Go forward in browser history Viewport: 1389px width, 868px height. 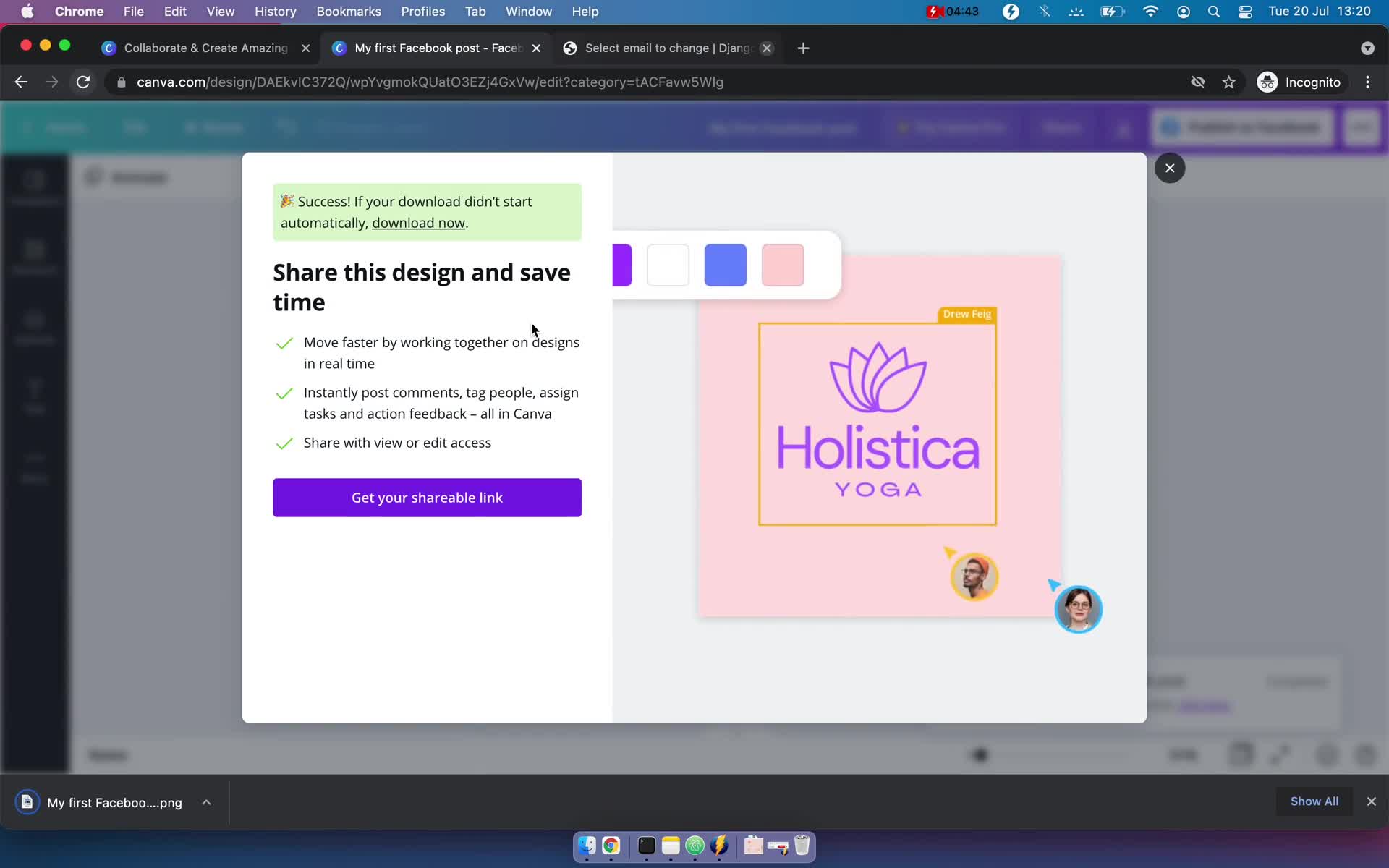point(52,82)
